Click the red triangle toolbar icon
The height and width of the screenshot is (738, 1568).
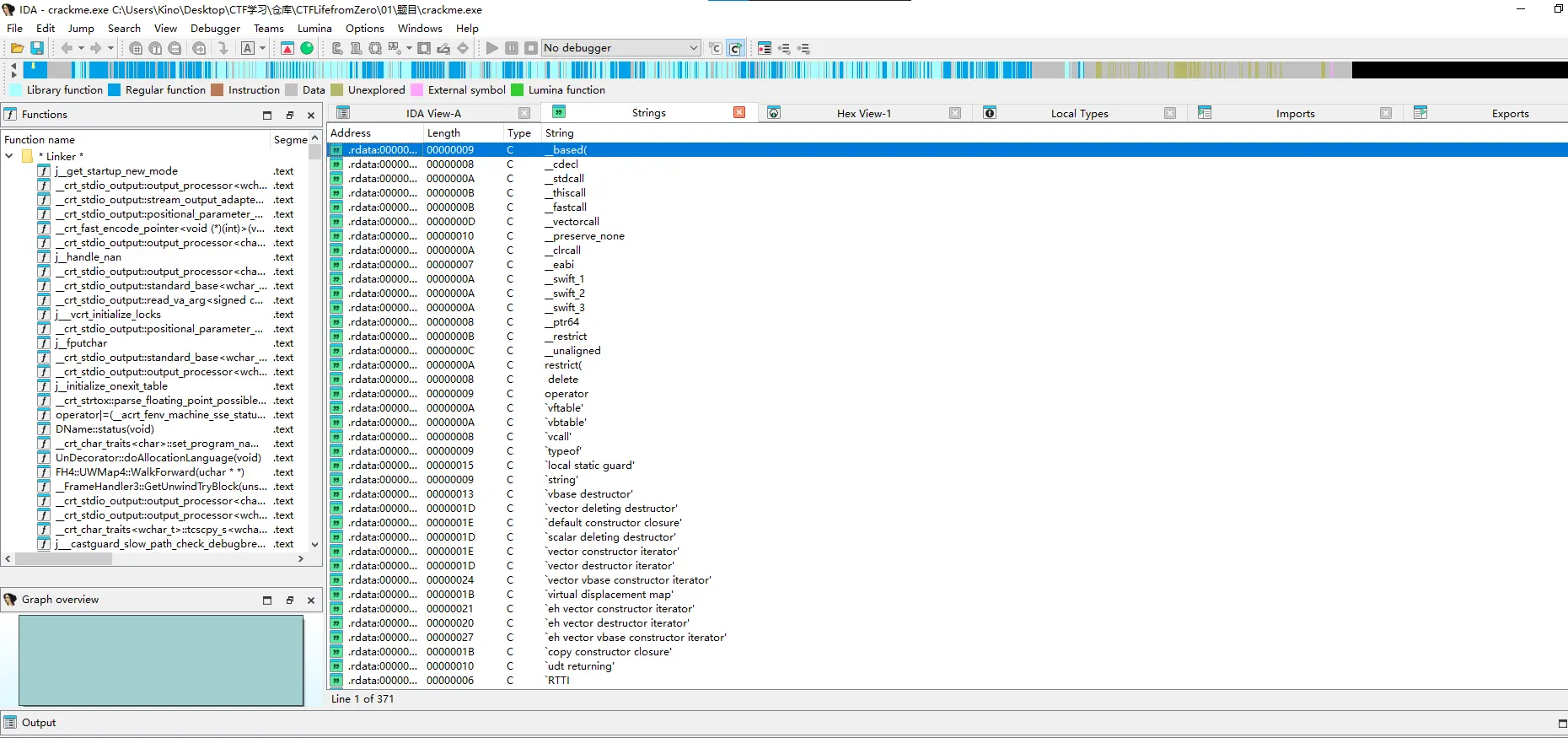tap(287, 48)
